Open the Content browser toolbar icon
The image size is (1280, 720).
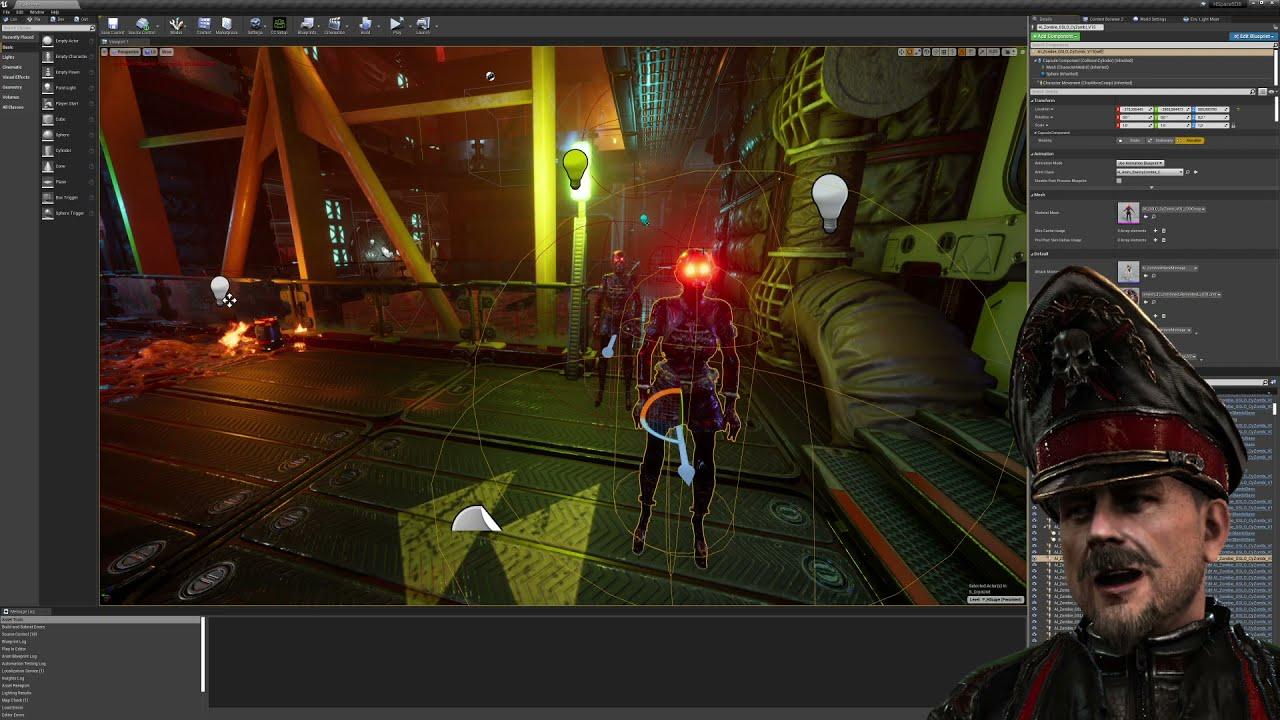click(204, 24)
